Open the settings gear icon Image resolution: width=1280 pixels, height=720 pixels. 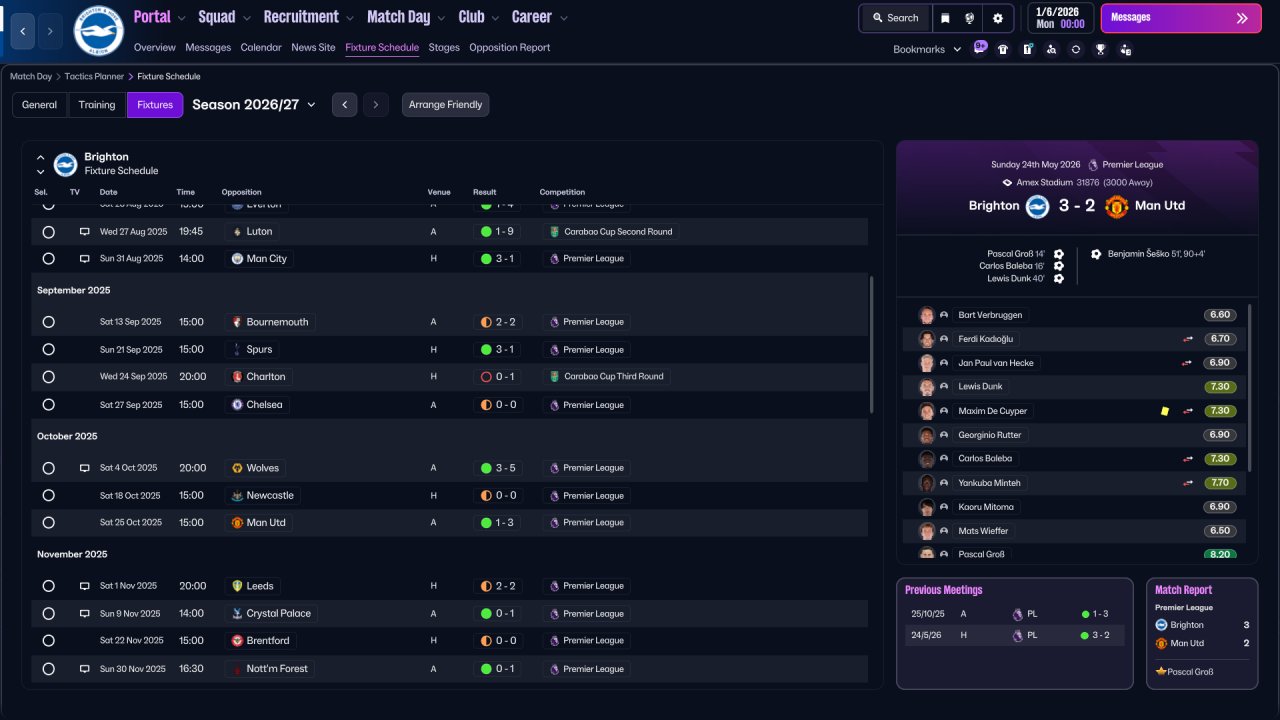point(998,18)
